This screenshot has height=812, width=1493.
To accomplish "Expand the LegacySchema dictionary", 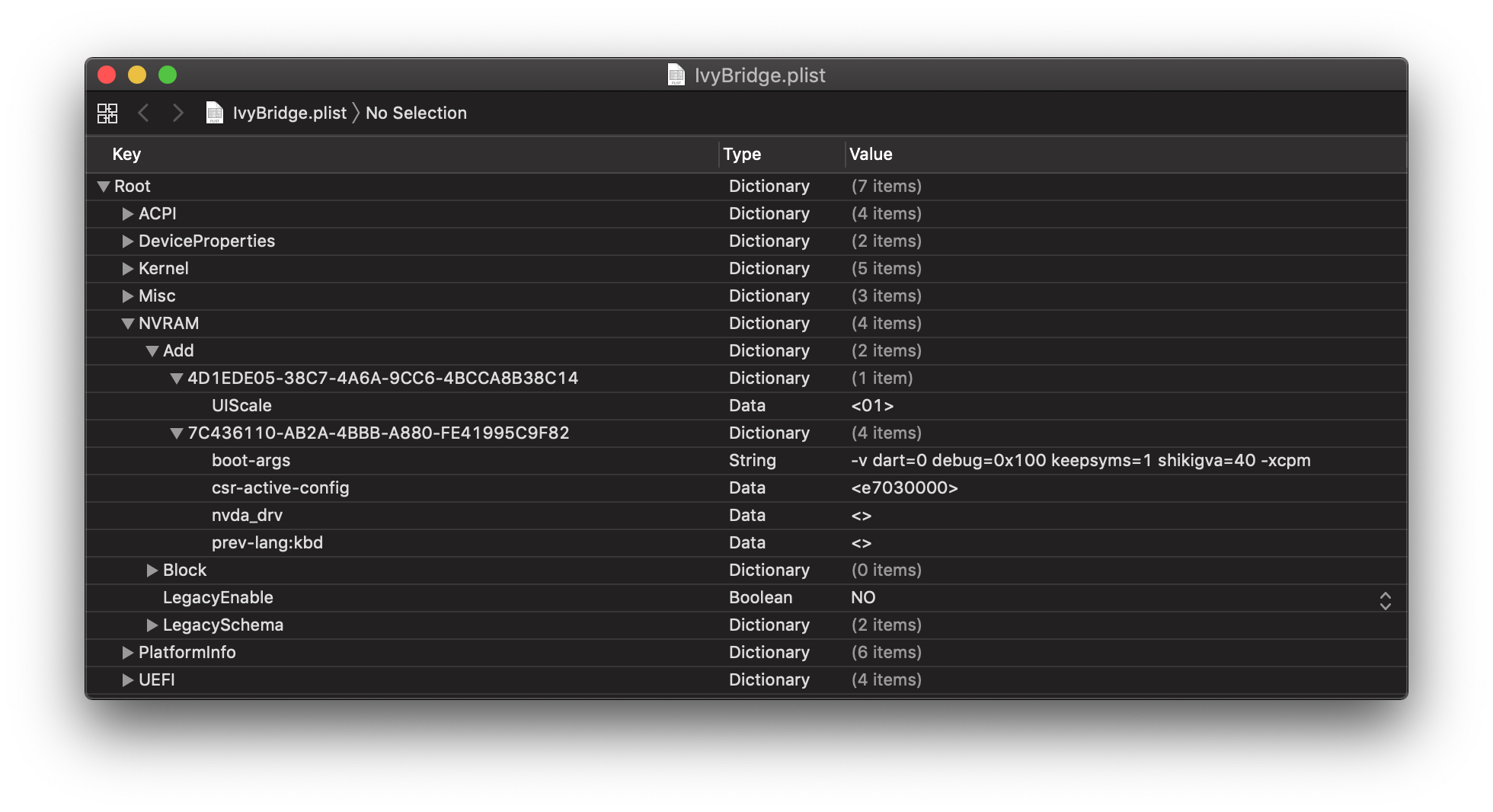I will [152, 625].
